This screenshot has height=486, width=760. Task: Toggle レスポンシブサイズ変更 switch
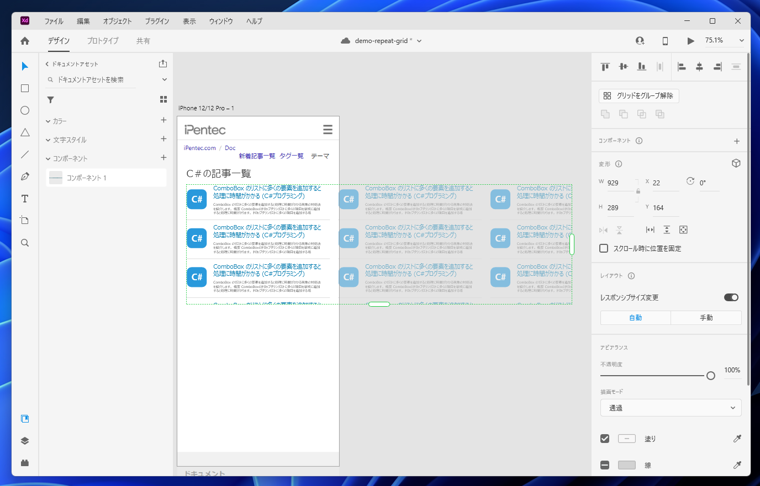(x=731, y=297)
